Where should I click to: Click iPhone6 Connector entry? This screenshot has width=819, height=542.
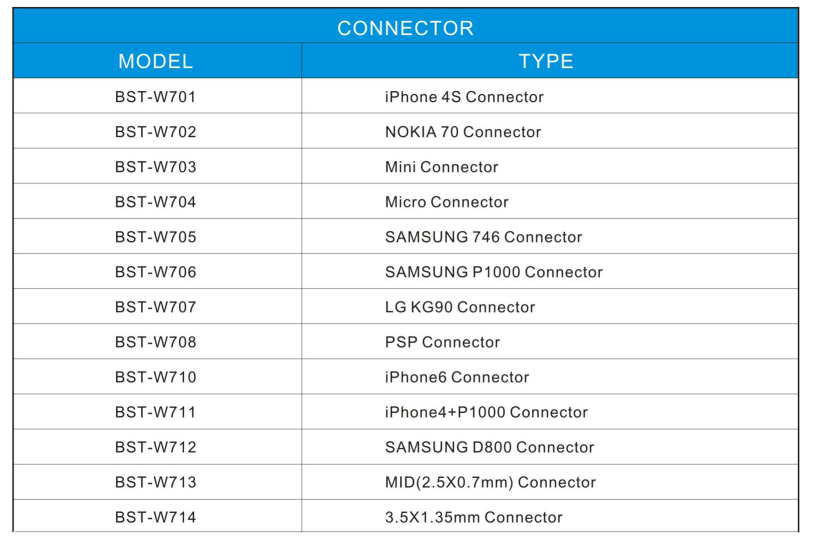(x=457, y=376)
